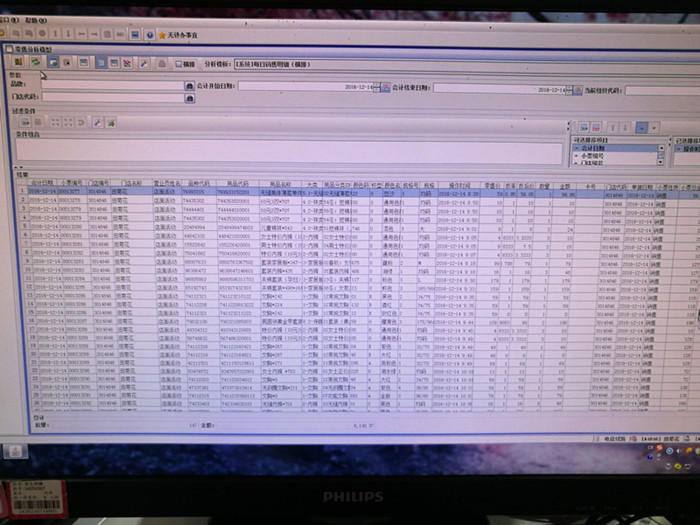The width and height of the screenshot is (700, 525).
Task: Click the green refresh icon in analysis toolbar
Action: pyautogui.click(x=35, y=61)
